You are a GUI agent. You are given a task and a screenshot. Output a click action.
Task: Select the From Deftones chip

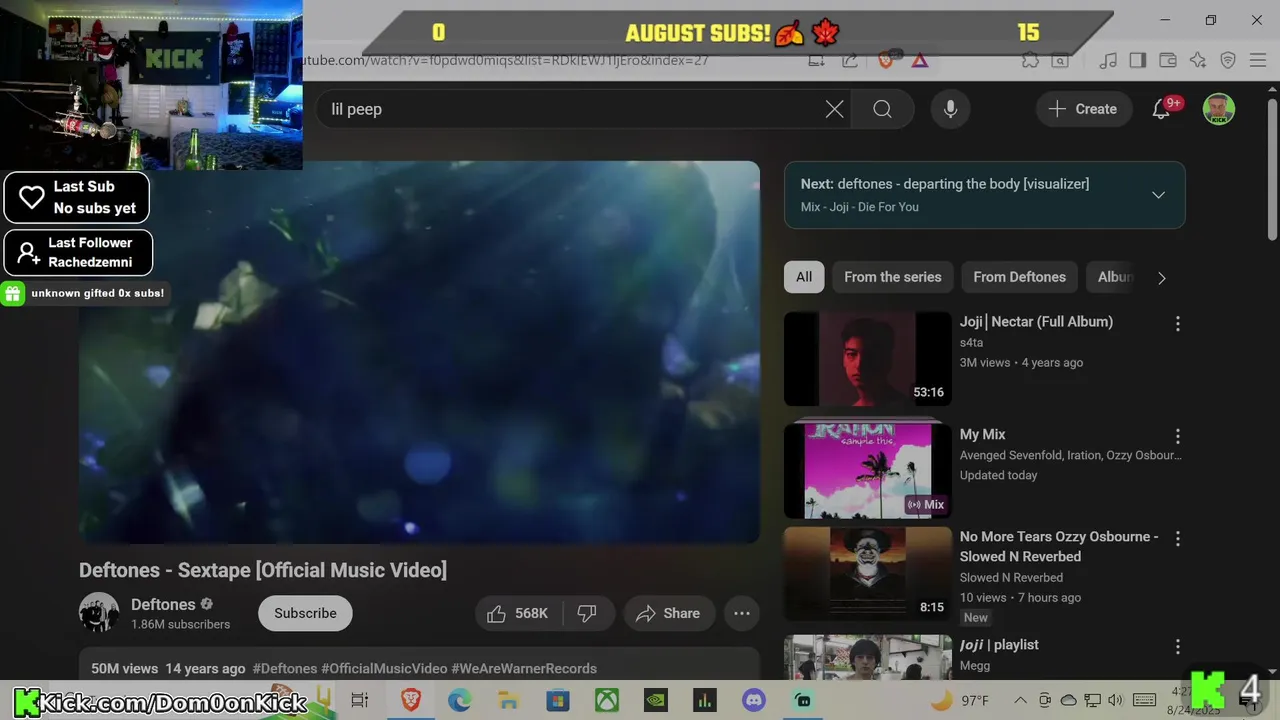pyautogui.click(x=1019, y=277)
